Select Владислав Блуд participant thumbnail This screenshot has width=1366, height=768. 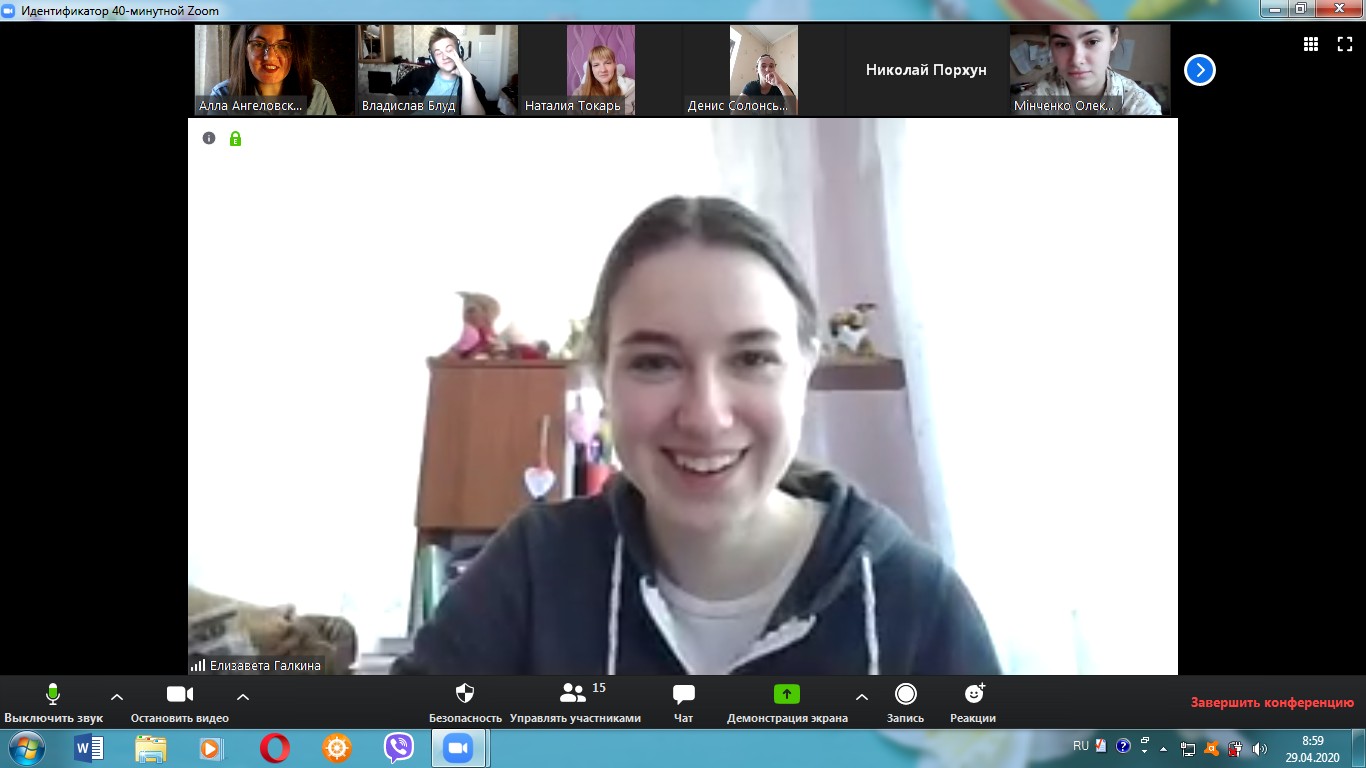(438, 70)
